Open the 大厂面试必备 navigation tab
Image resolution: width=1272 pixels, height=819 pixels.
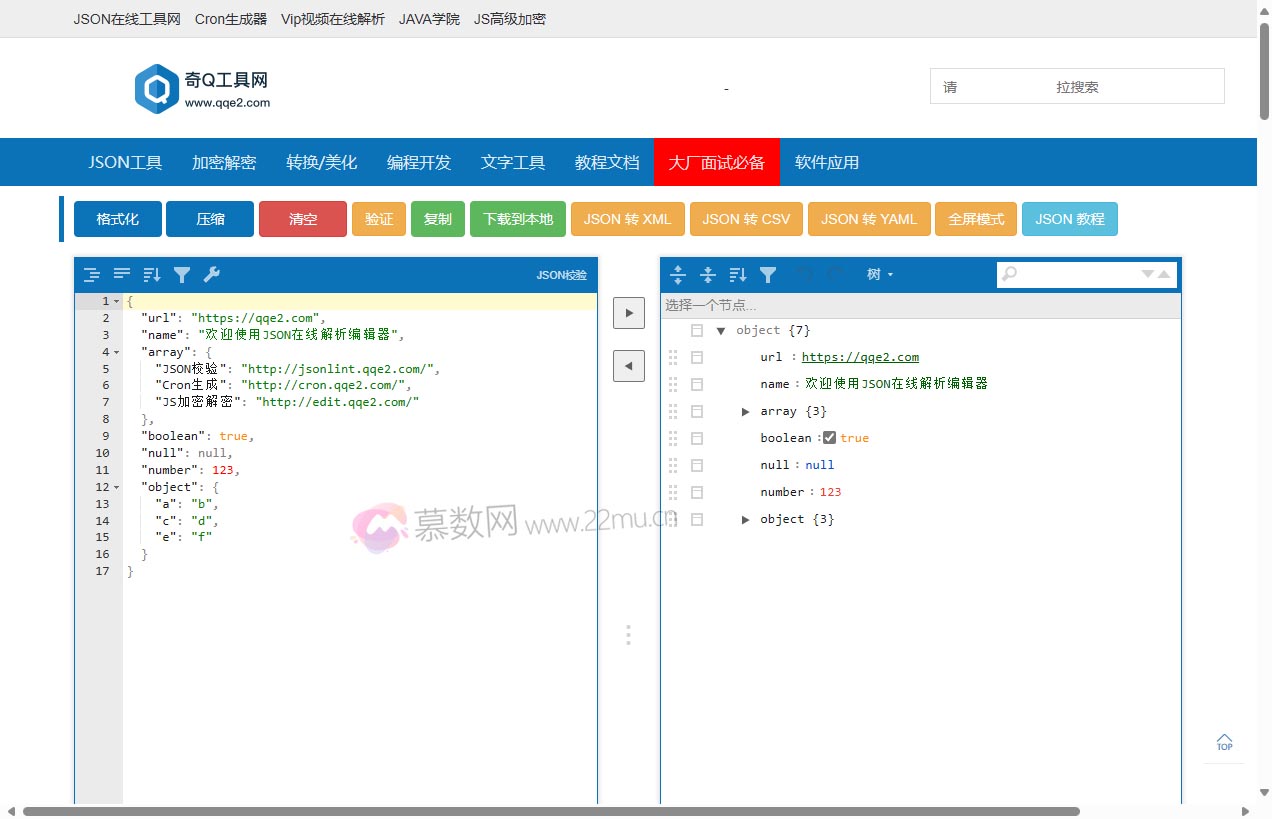tap(716, 162)
